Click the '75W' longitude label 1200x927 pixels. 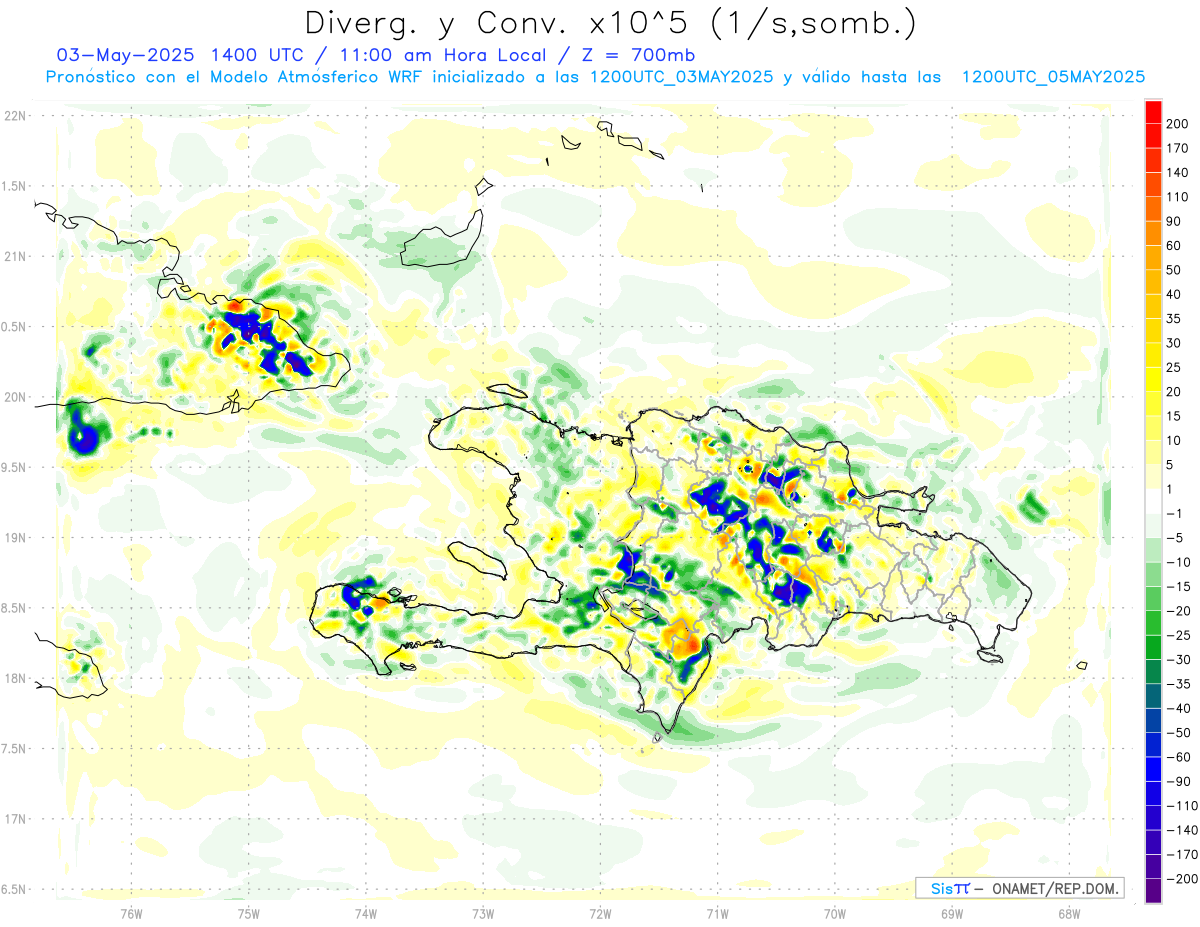[248, 914]
